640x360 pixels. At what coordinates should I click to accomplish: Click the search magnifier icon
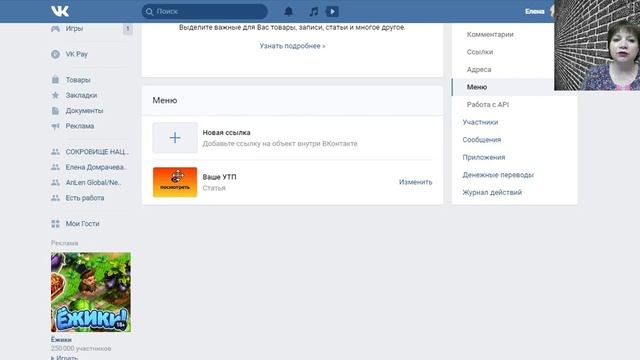(x=149, y=11)
